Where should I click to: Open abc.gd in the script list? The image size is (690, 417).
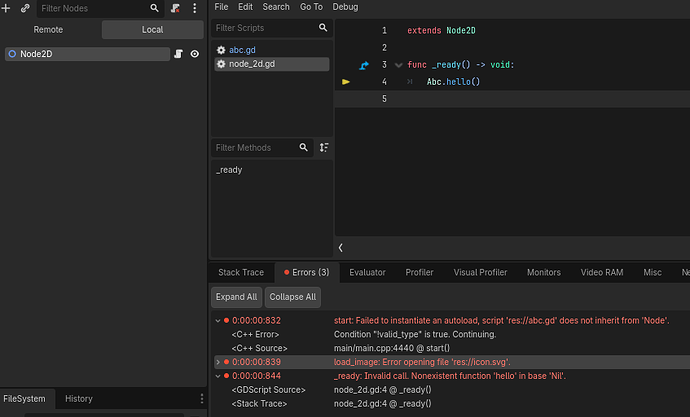coord(272,50)
